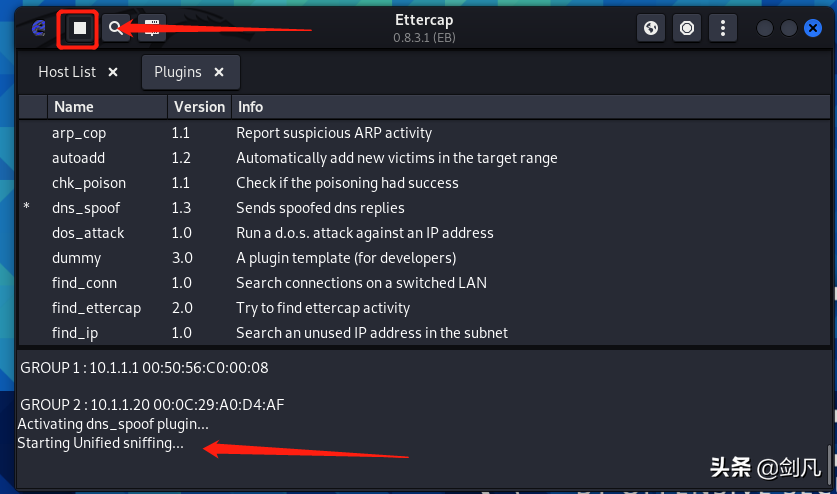Close the Host List tab
Viewport: 837px width, 494px height.
coord(113,72)
